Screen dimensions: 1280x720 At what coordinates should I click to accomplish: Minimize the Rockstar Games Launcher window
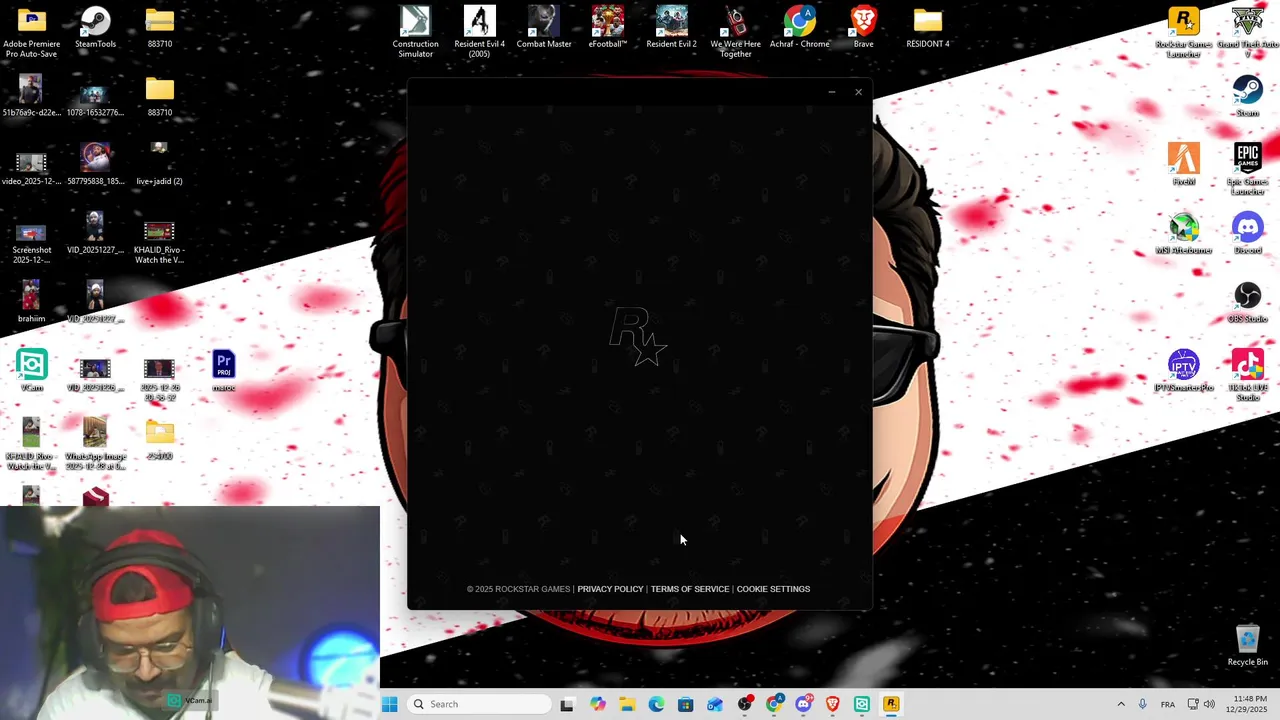831,92
